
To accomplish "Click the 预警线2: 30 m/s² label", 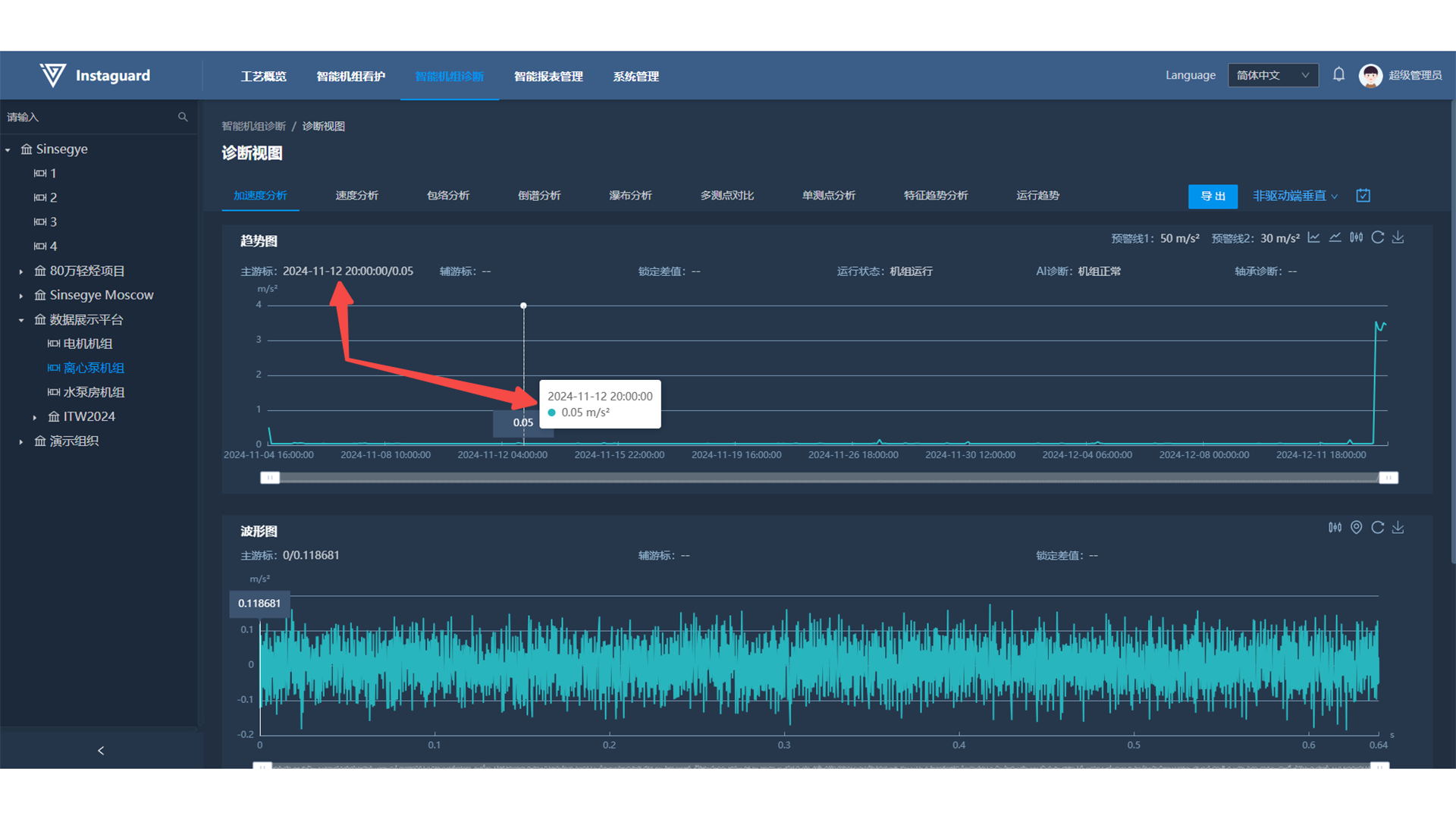I will (1255, 238).
